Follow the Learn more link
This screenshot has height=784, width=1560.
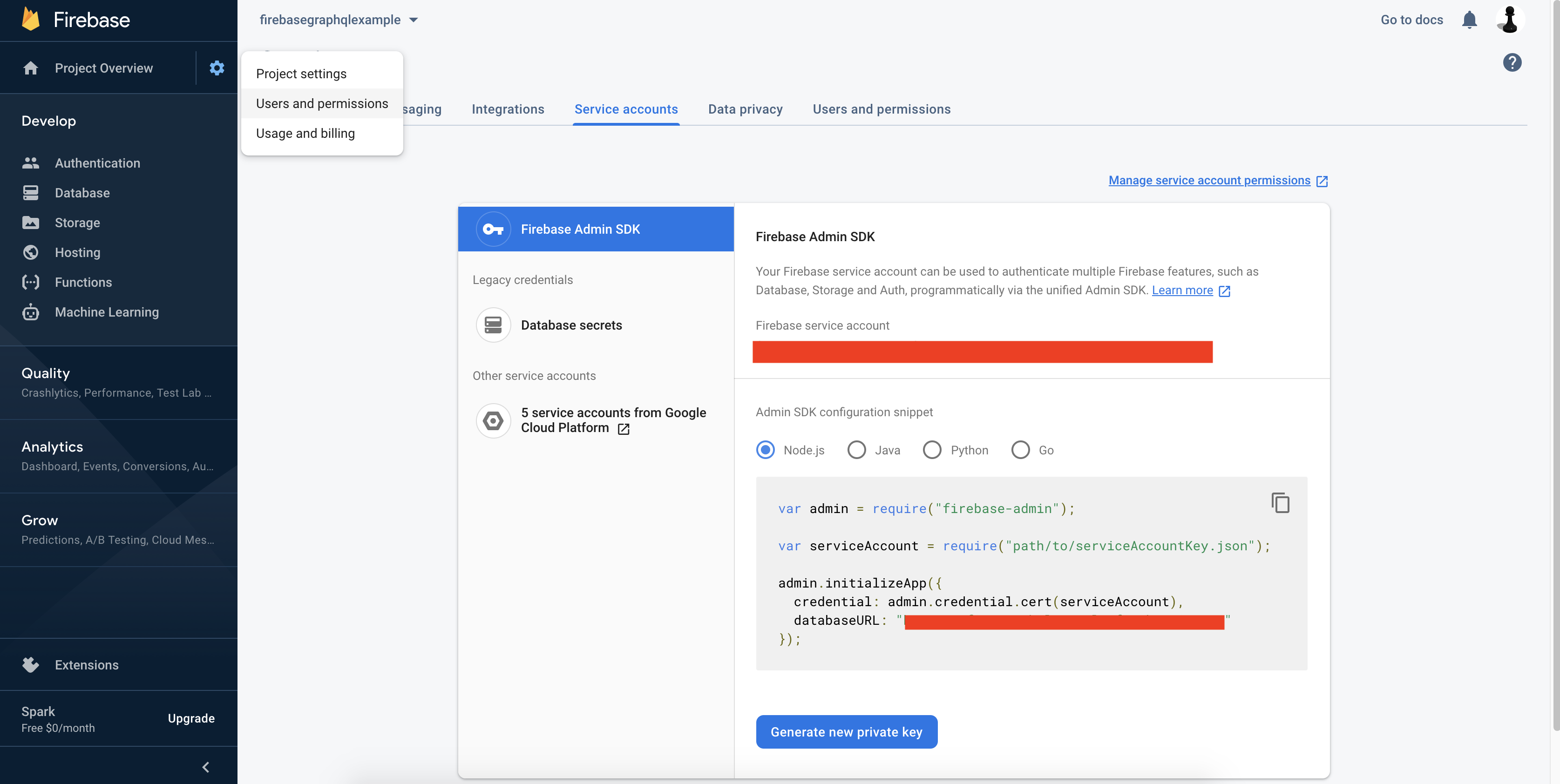(x=1182, y=291)
